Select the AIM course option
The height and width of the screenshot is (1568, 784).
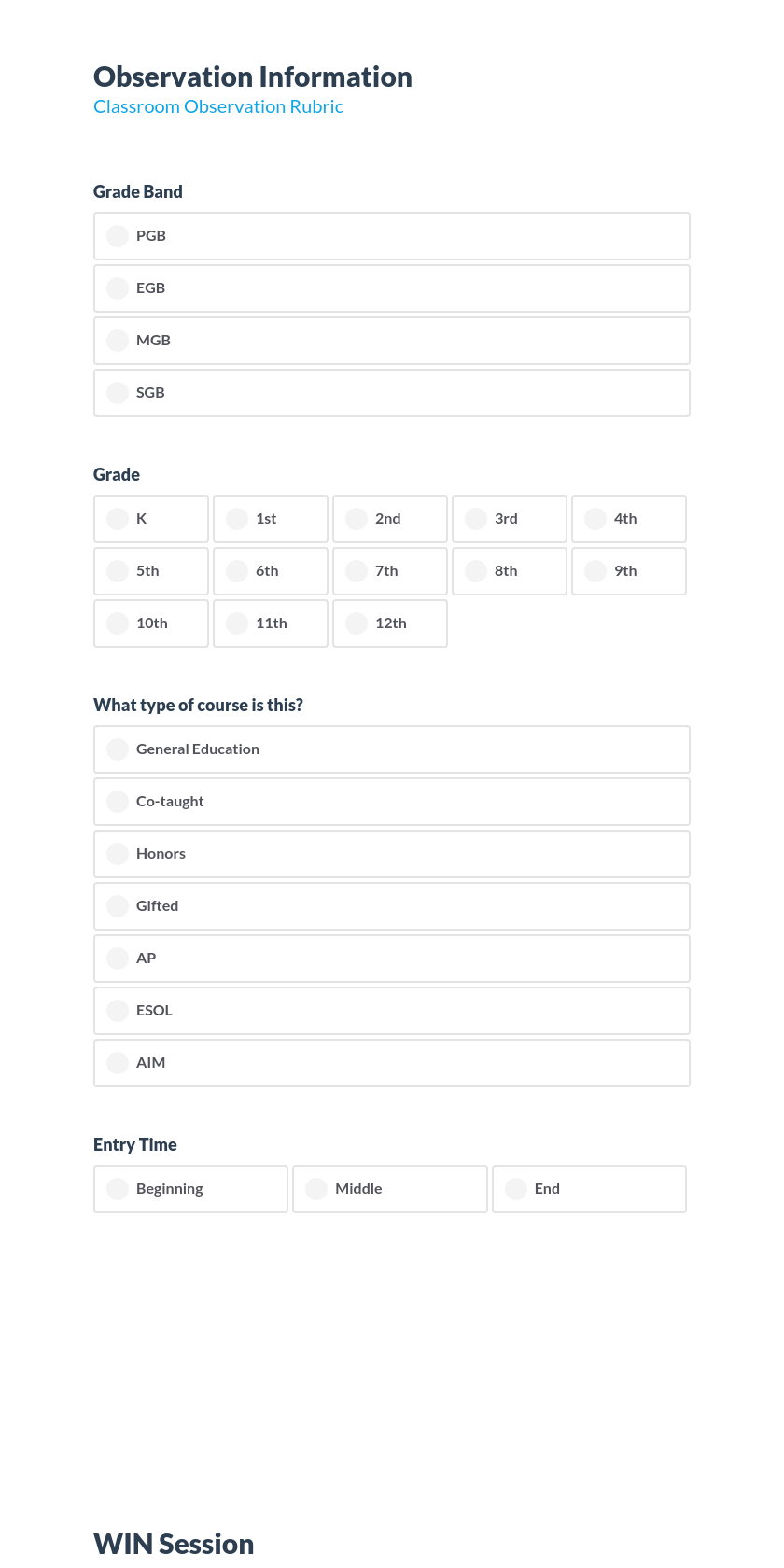tap(392, 1062)
